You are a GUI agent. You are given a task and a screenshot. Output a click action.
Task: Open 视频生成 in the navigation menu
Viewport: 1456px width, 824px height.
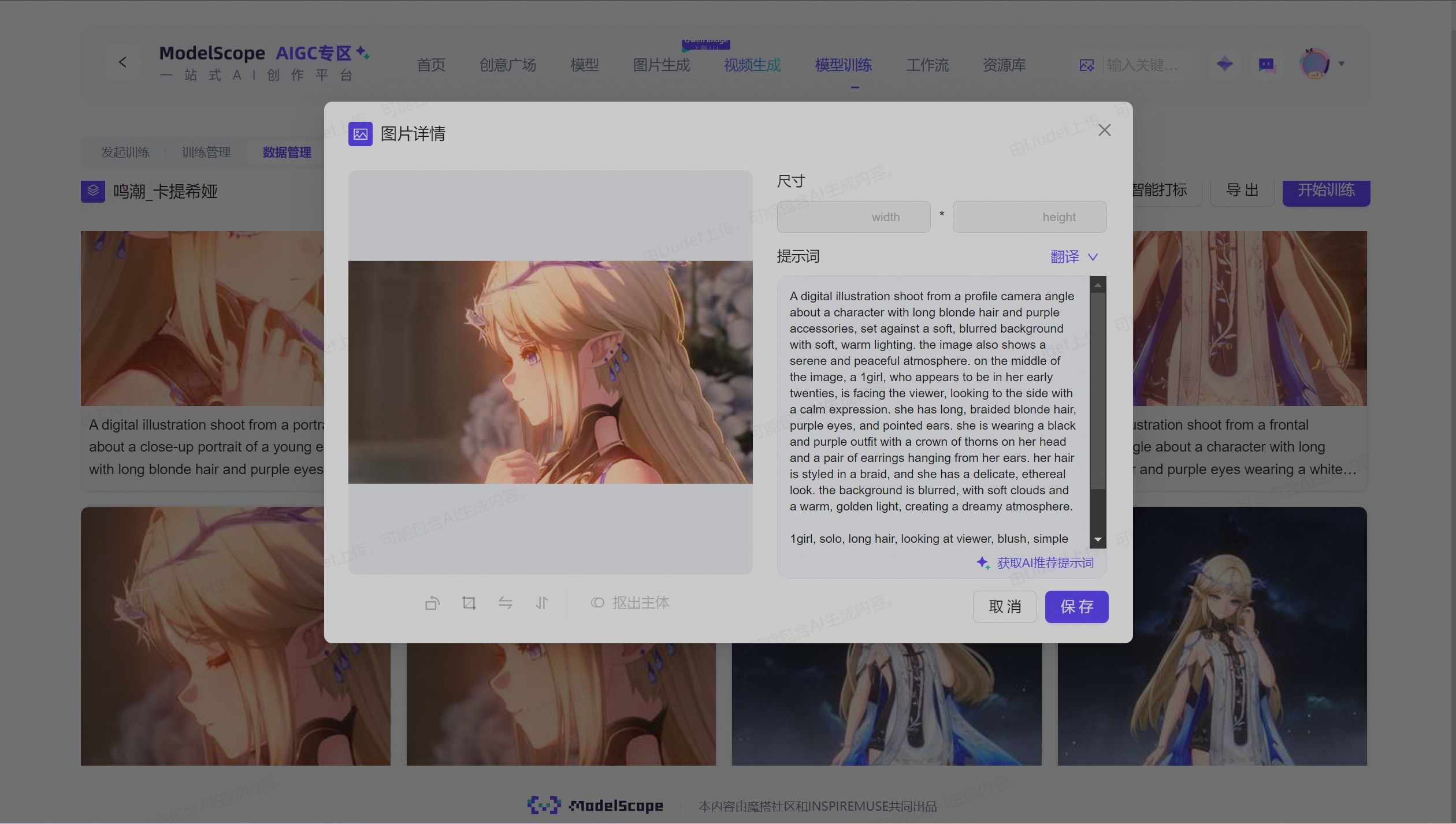(752, 65)
